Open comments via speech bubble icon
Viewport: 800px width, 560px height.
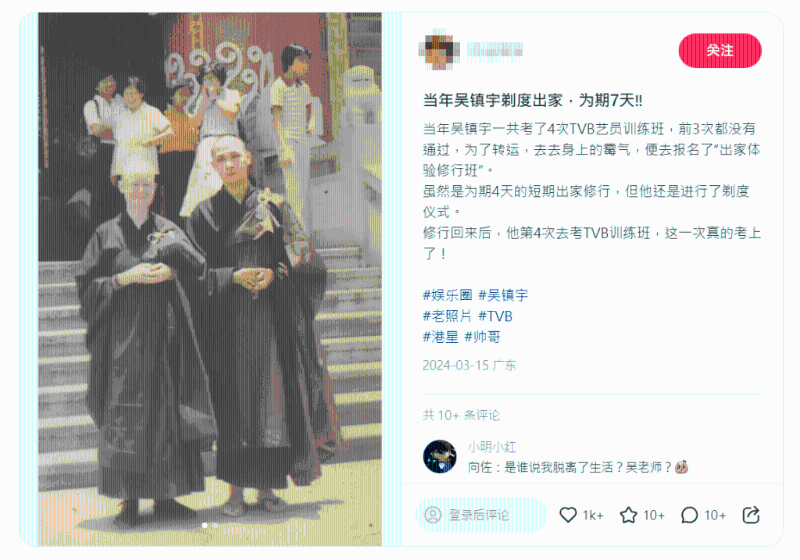point(689,515)
